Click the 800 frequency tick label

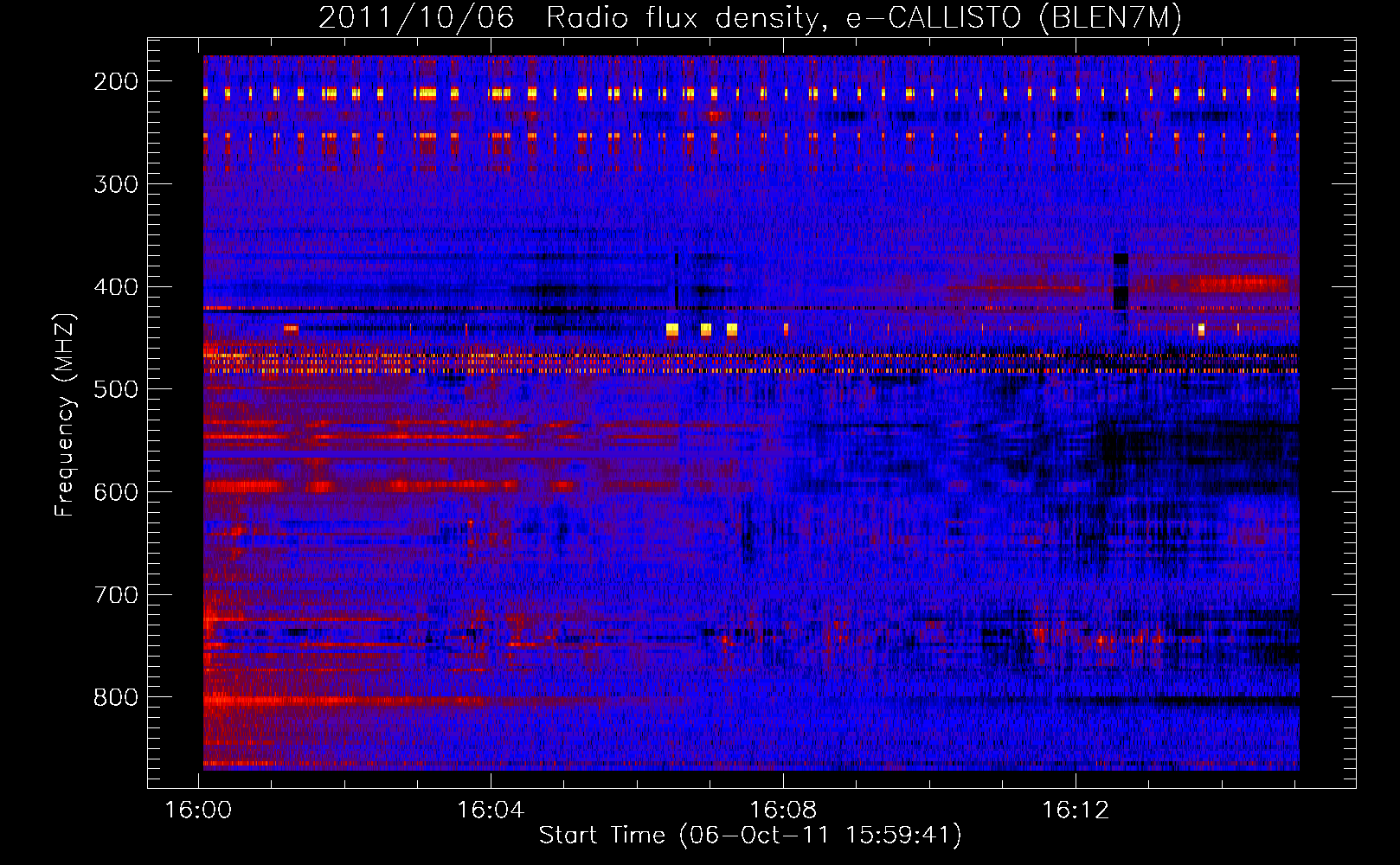pos(116,697)
